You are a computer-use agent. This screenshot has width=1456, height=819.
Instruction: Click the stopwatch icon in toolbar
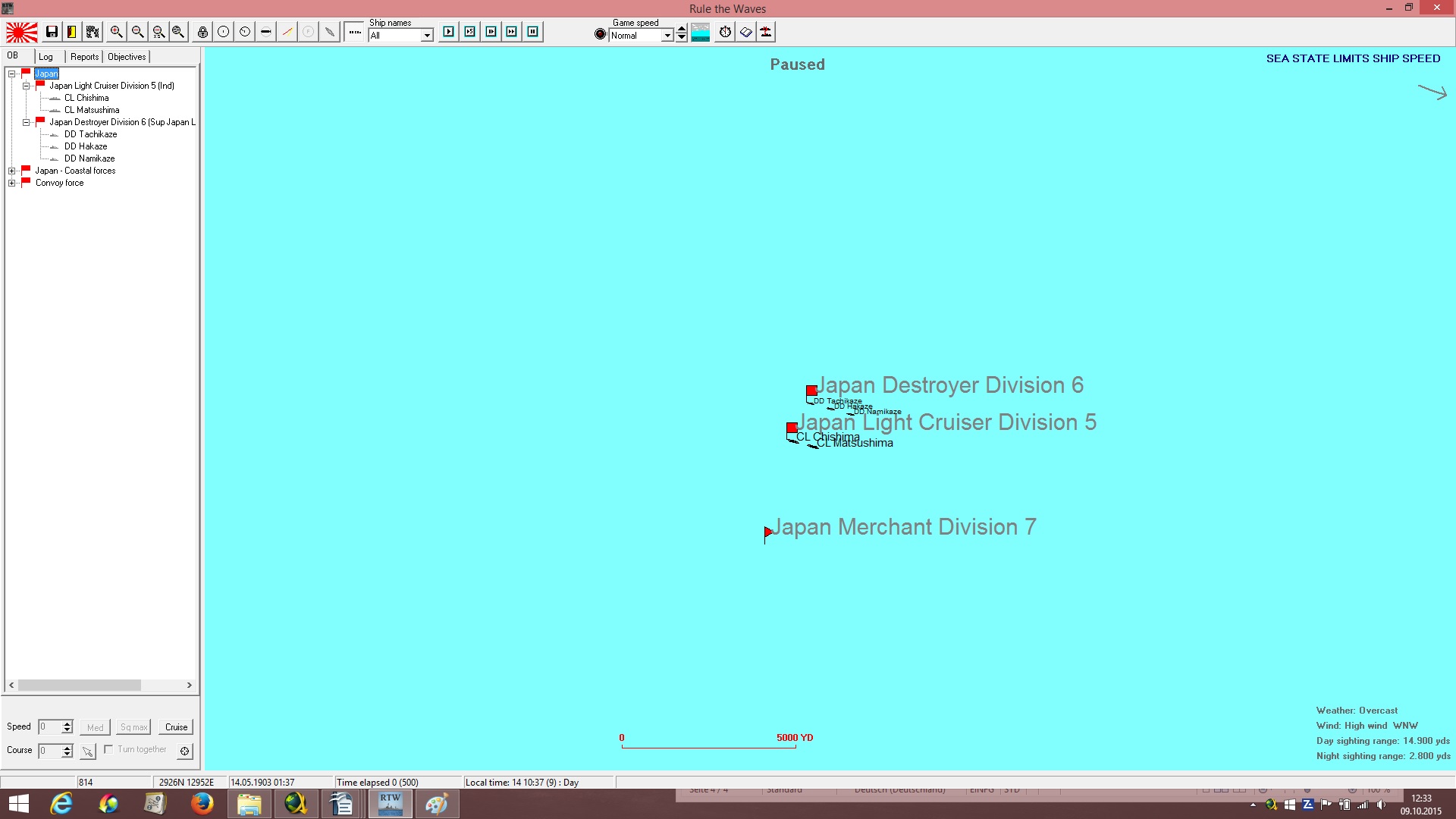pos(725,32)
